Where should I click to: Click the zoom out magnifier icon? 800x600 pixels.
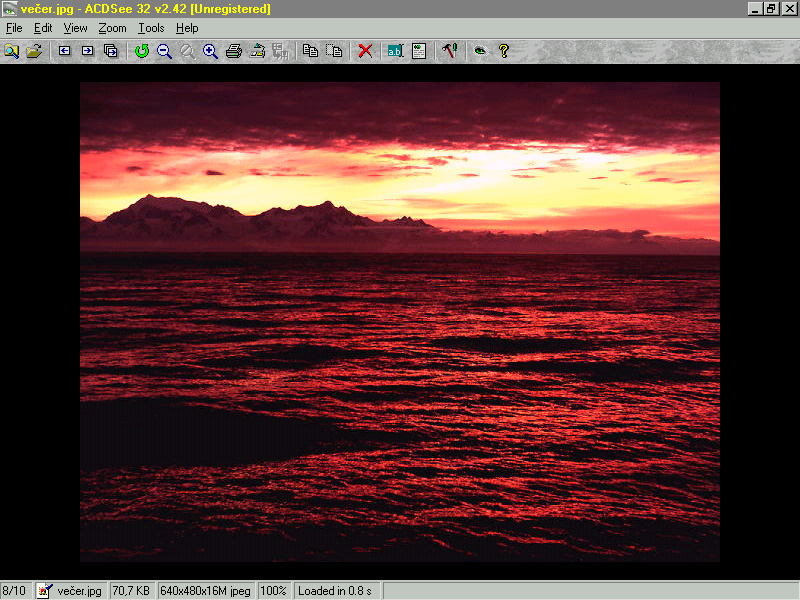pyautogui.click(x=164, y=51)
